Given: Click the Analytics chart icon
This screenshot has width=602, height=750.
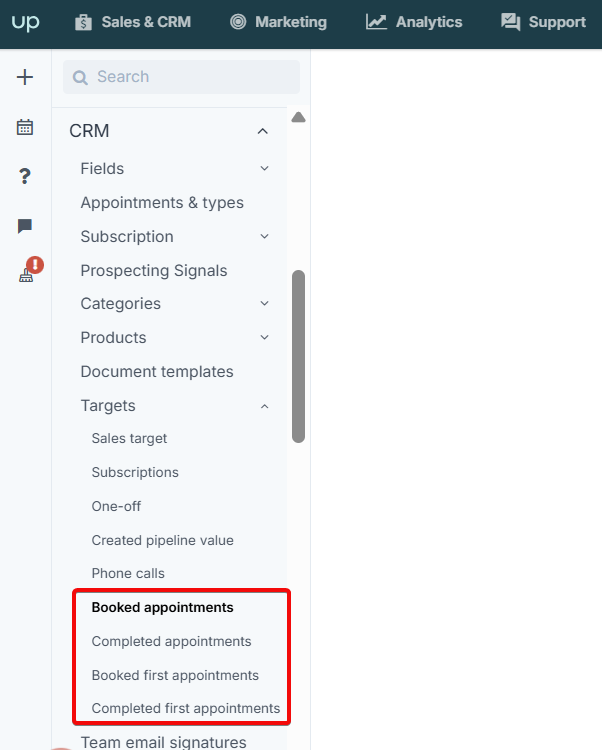Looking at the screenshot, I should pos(376,22).
